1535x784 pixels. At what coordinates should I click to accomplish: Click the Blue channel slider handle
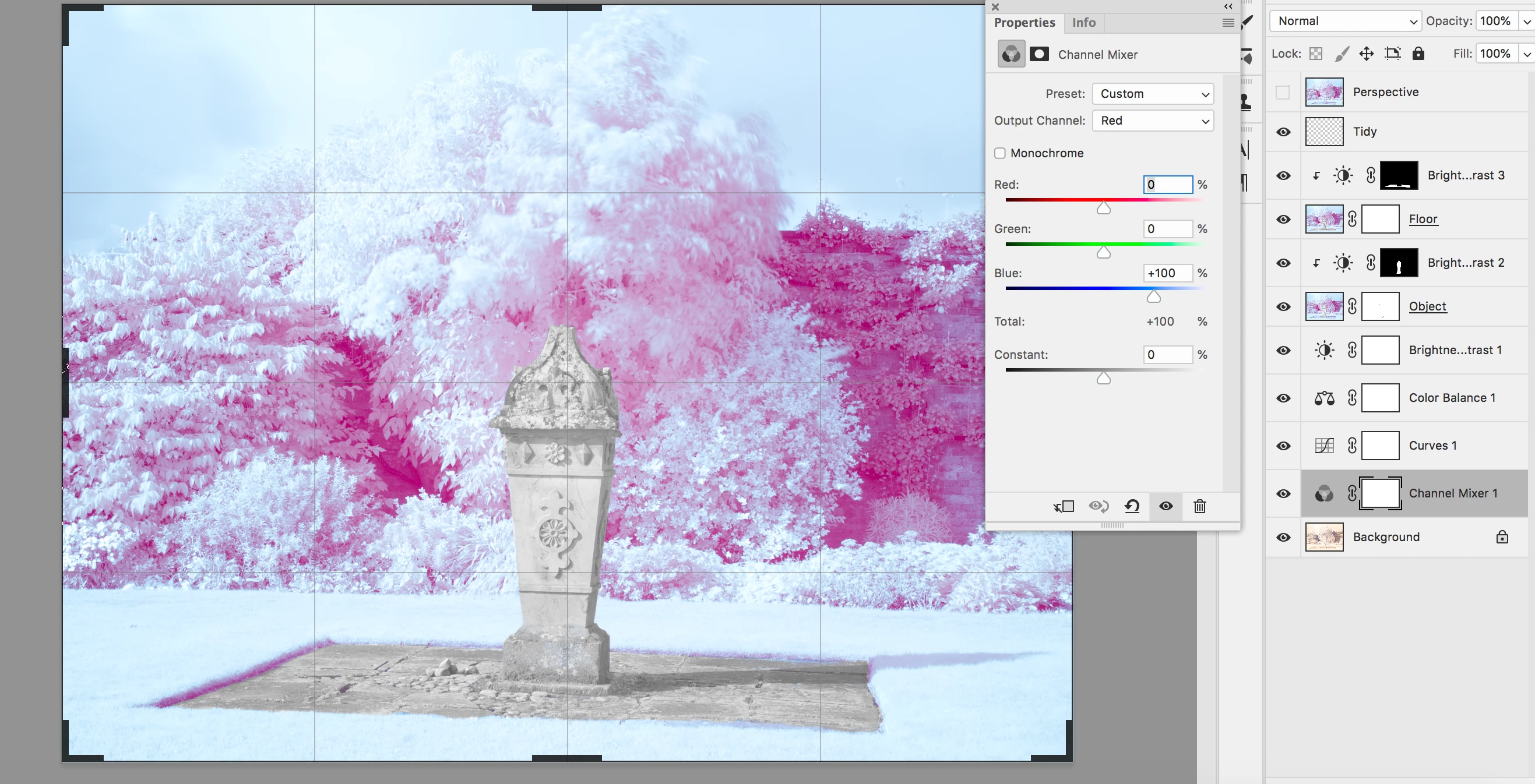point(1154,296)
